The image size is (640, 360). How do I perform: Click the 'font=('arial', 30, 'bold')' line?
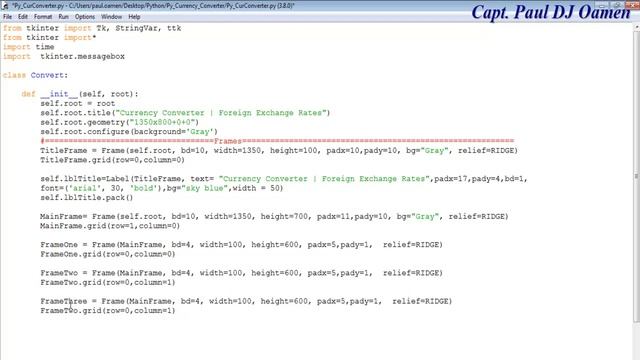[x=162, y=188]
